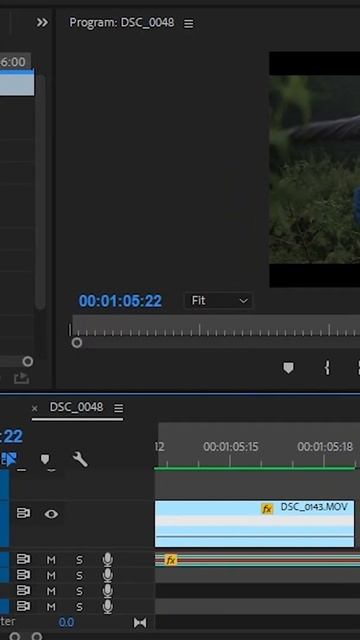Click the Program monitor time ruler
Screen dimensions: 360x640
coord(216,326)
